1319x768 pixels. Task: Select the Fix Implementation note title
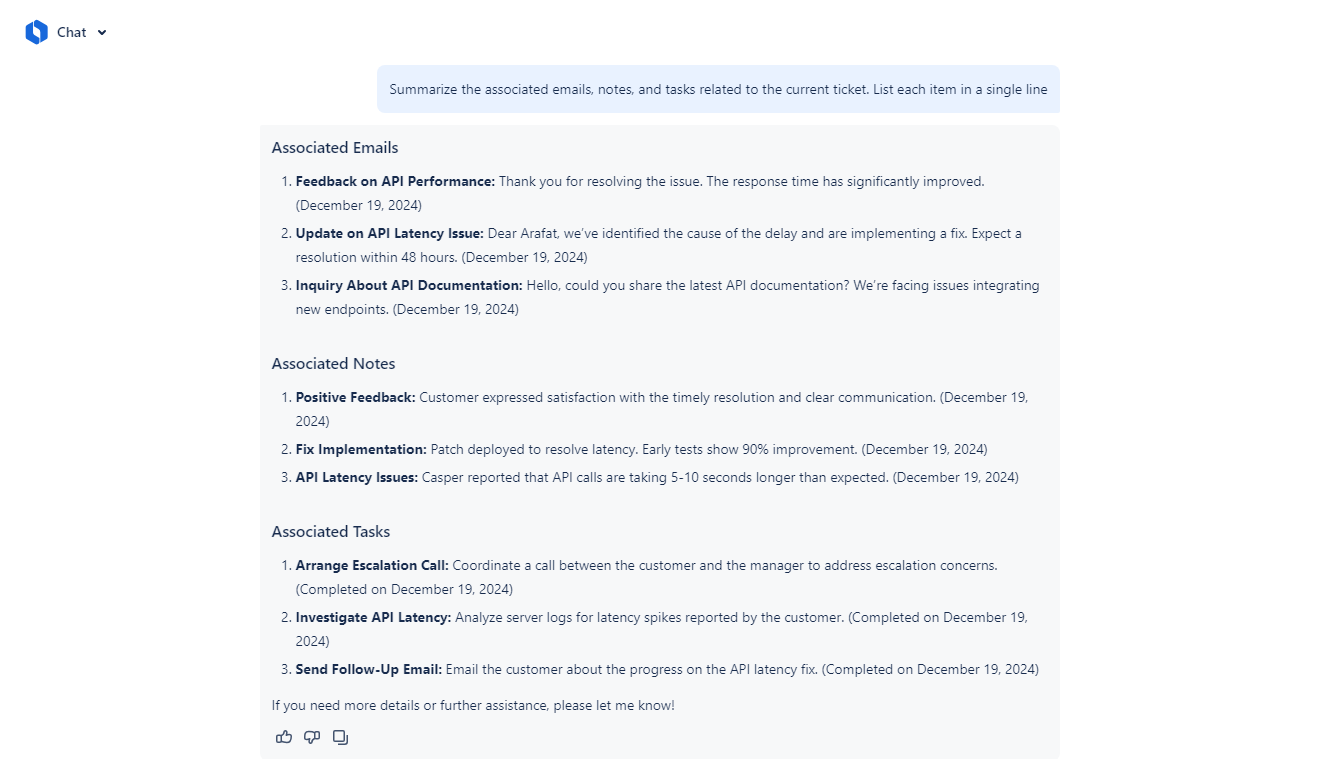pyautogui.click(x=361, y=449)
